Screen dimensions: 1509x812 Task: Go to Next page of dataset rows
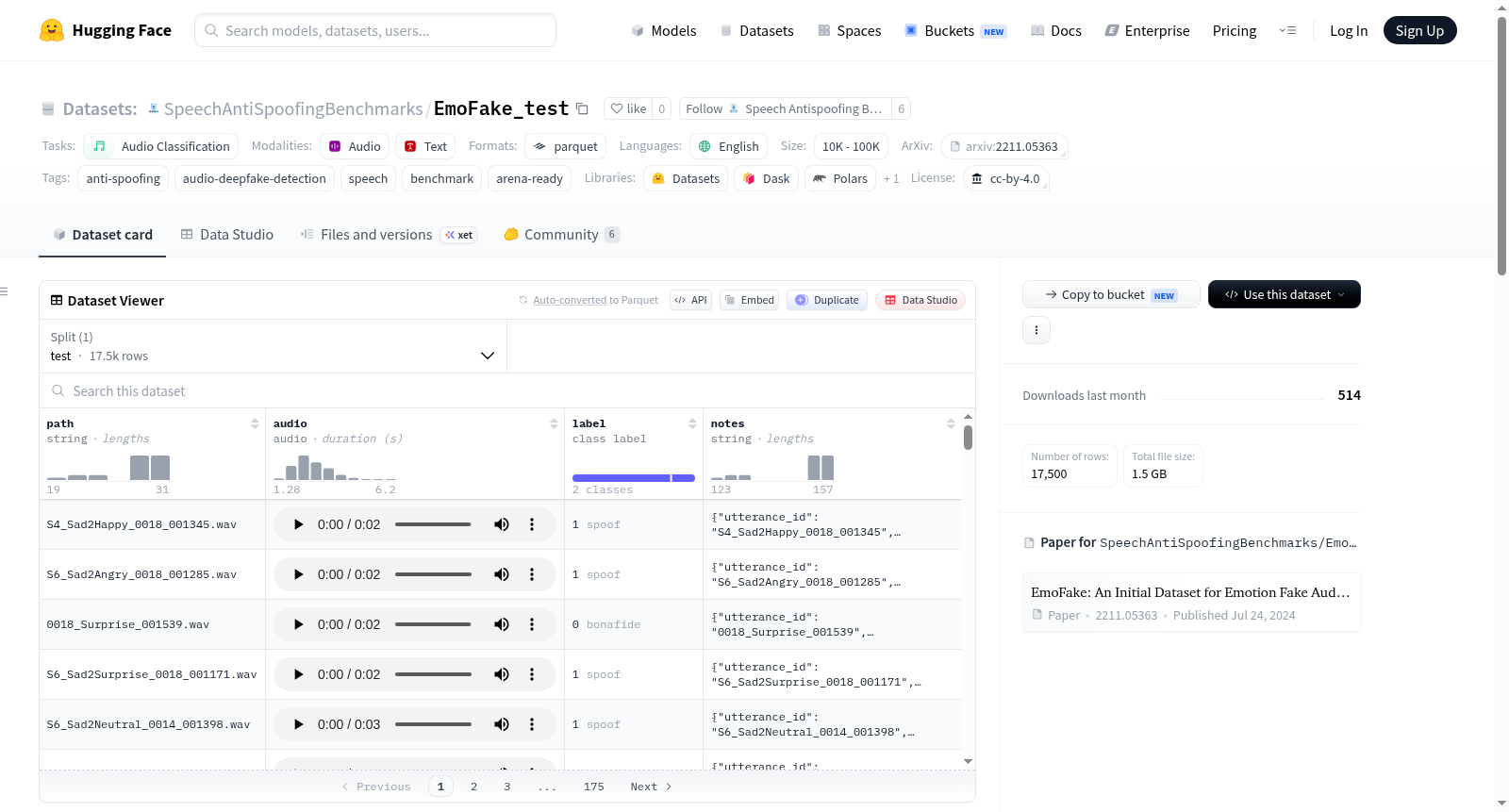651,787
